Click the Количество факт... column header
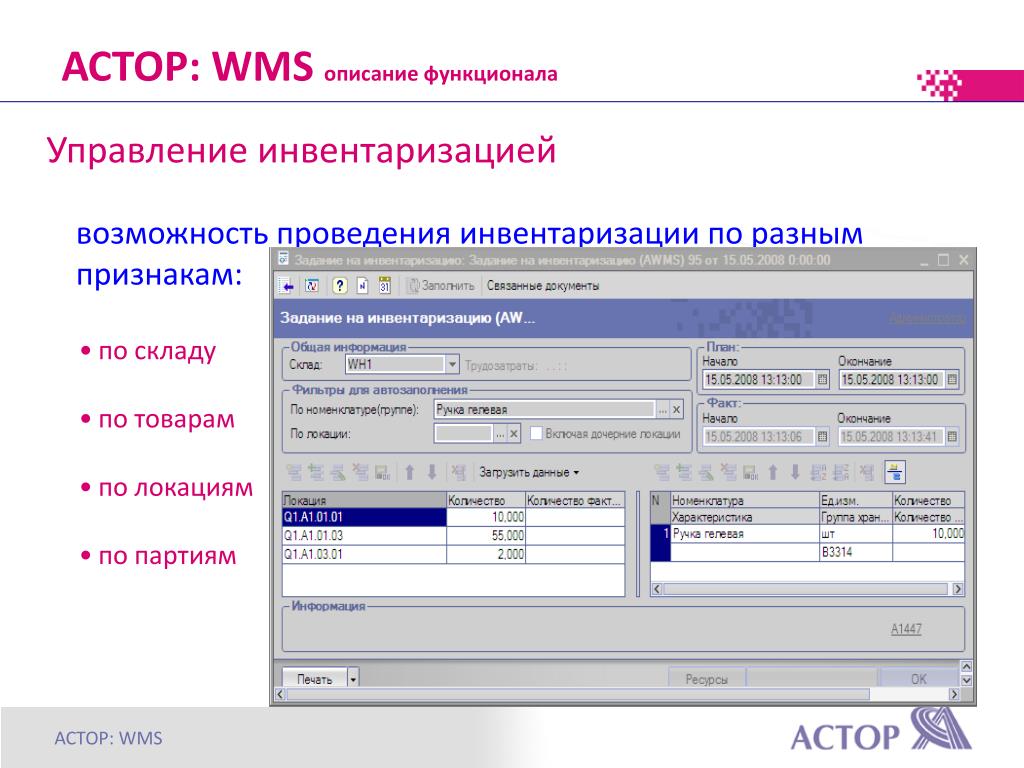This screenshot has height=768, width=1024. click(x=575, y=500)
